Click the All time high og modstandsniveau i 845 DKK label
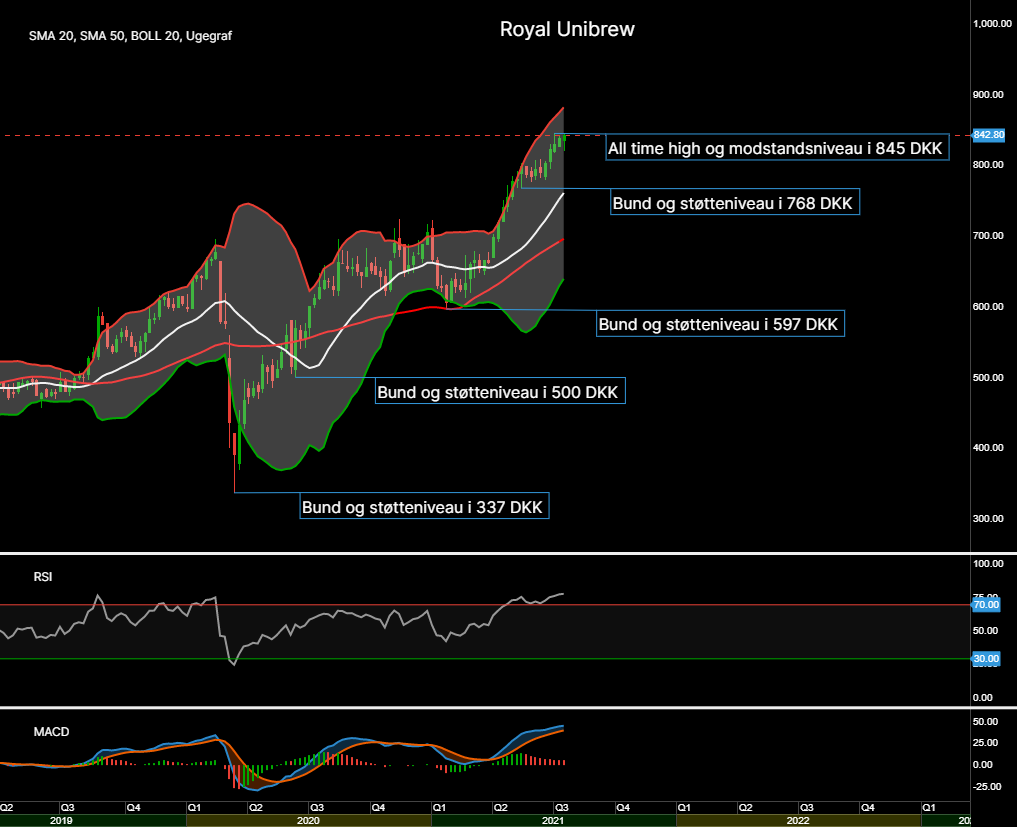Image resolution: width=1017 pixels, height=827 pixels. coord(777,148)
